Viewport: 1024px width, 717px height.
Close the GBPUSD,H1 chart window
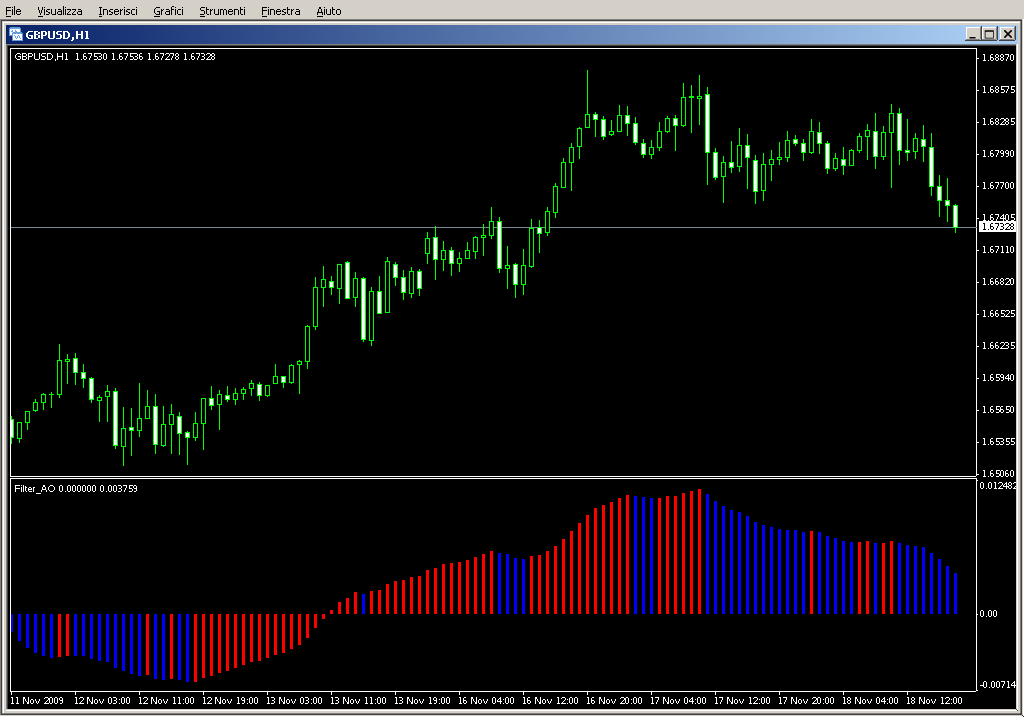pyautogui.click(x=1008, y=34)
